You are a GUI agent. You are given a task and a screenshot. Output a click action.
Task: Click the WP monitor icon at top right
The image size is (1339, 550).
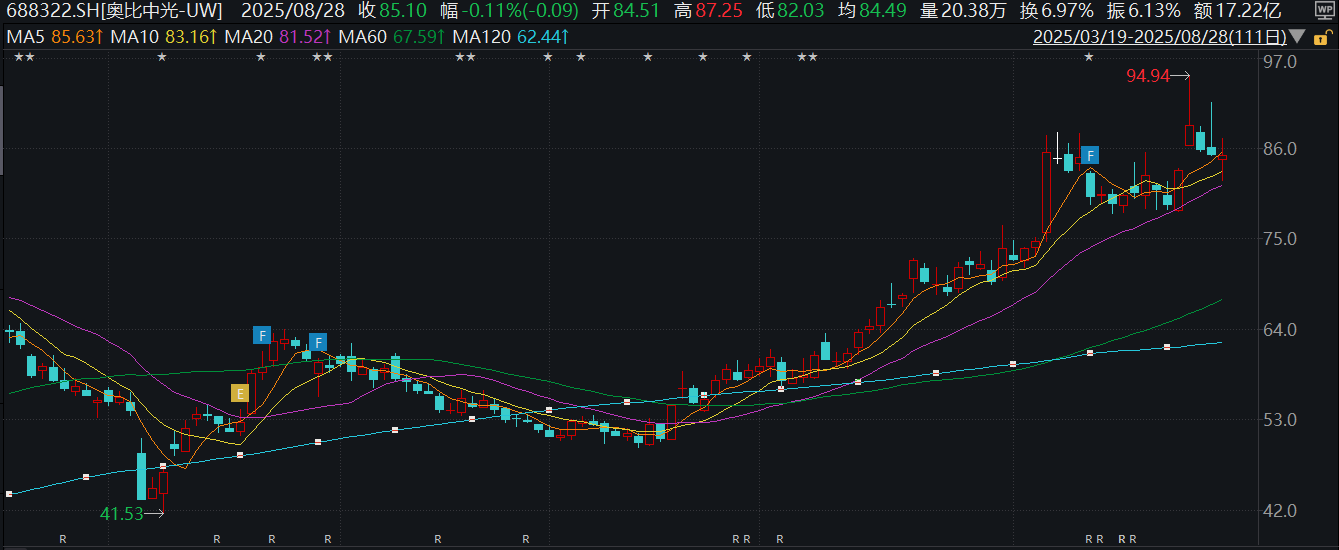tap(1325, 13)
